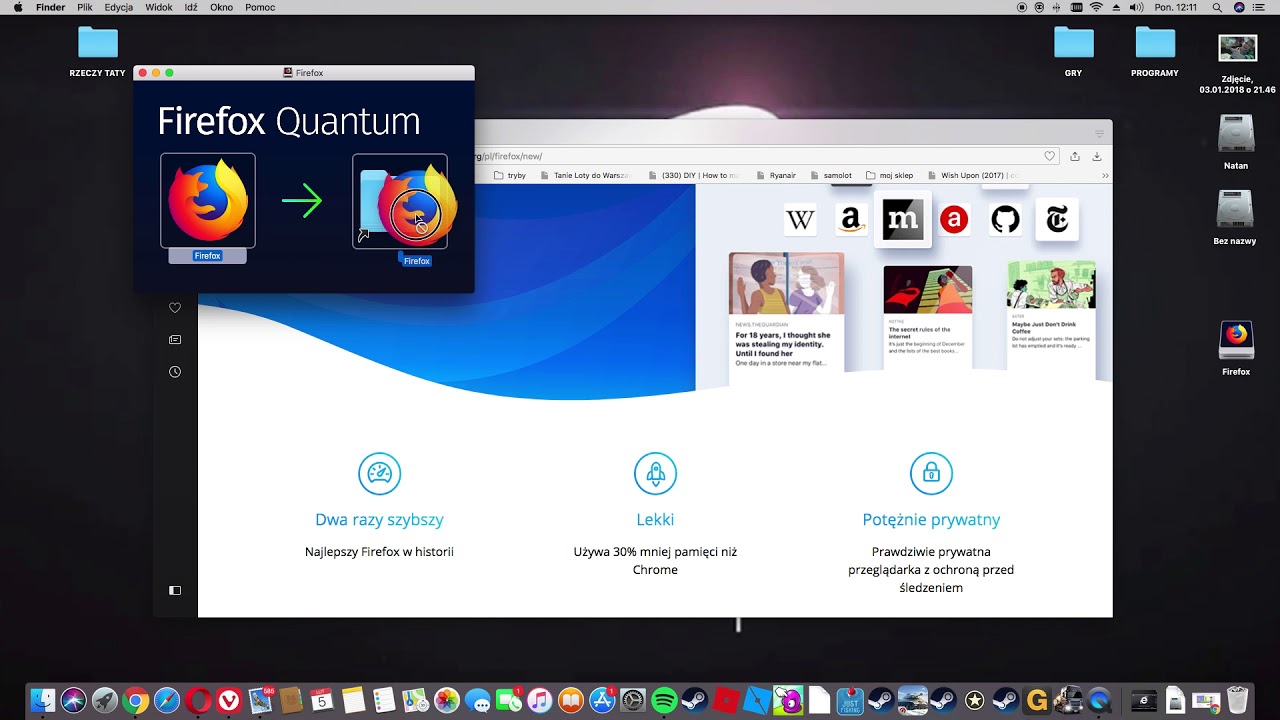This screenshot has height=720, width=1280.
Task: Click the downloads icon in the Opera toolbar
Action: click(1097, 156)
